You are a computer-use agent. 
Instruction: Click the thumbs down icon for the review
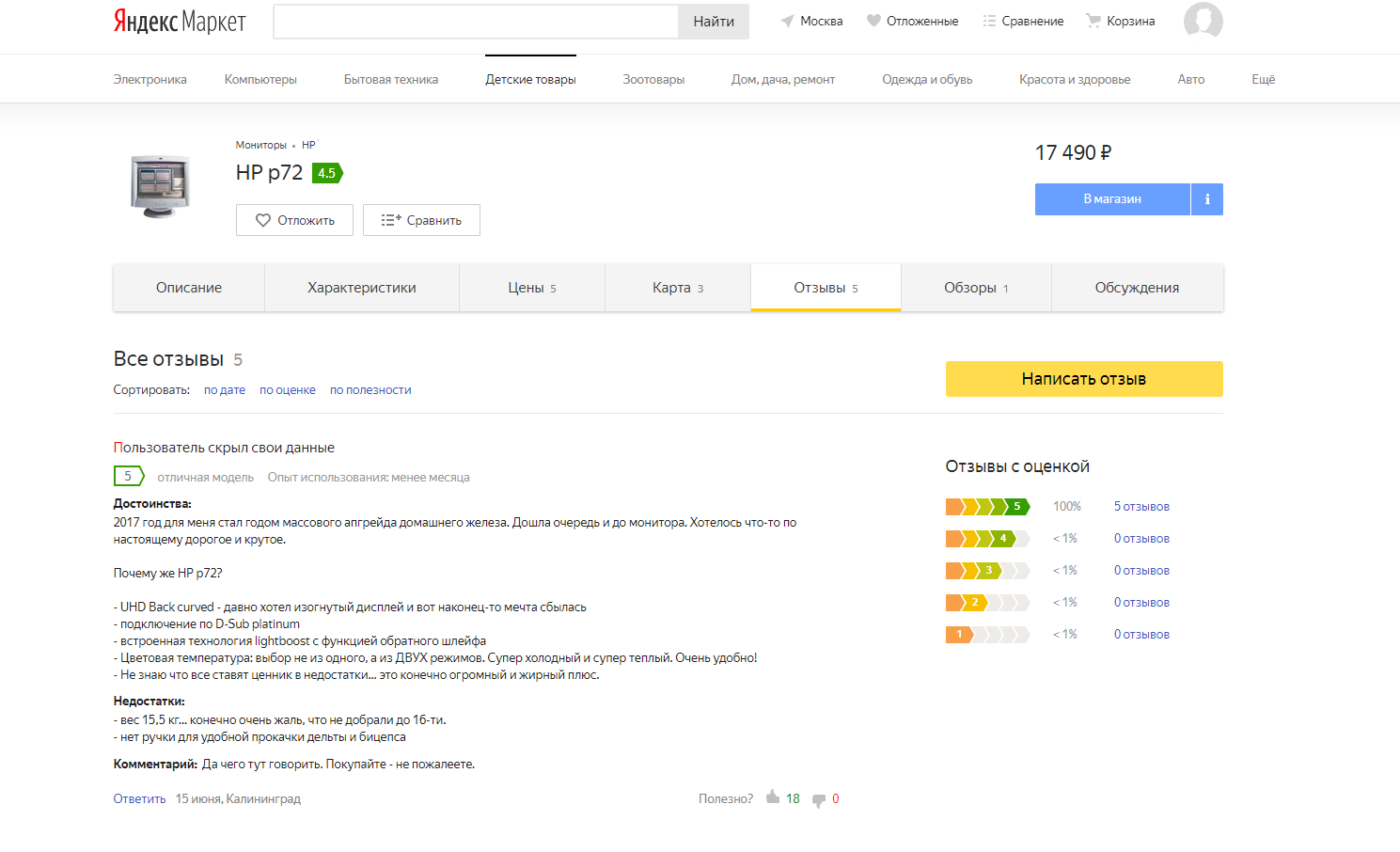(819, 799)
